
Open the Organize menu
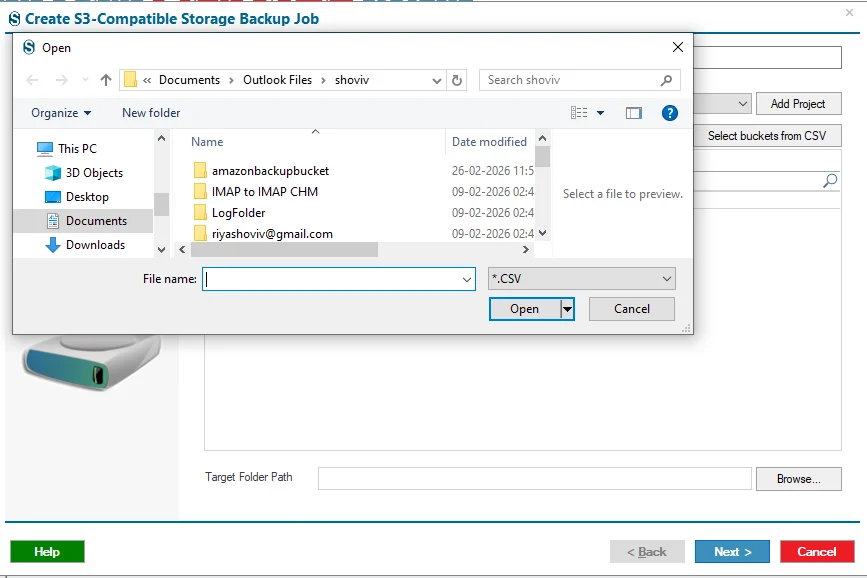61,113
